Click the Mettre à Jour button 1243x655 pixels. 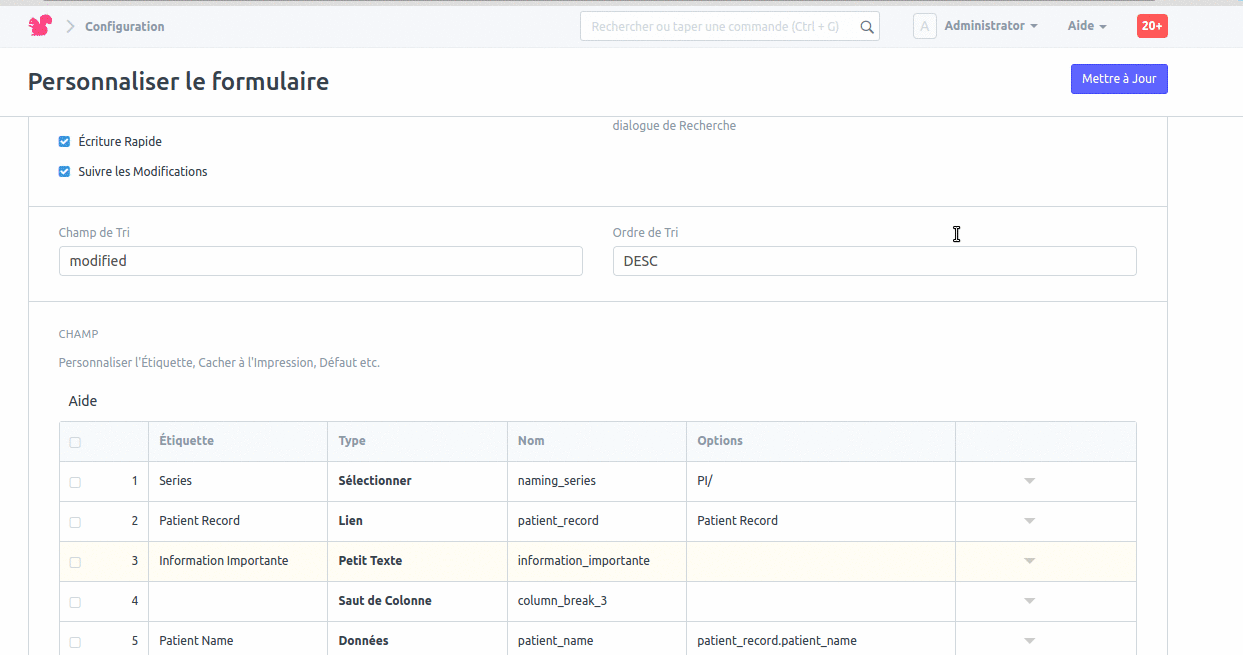click(1118, 79)
